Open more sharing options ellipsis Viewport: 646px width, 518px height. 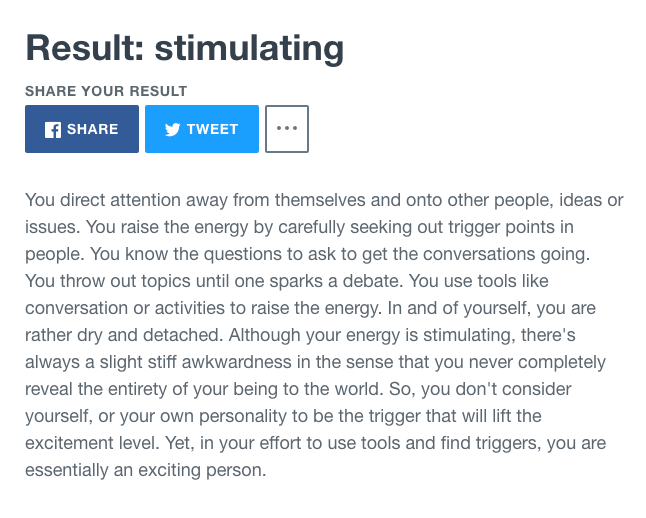click(x=287, y=129)
